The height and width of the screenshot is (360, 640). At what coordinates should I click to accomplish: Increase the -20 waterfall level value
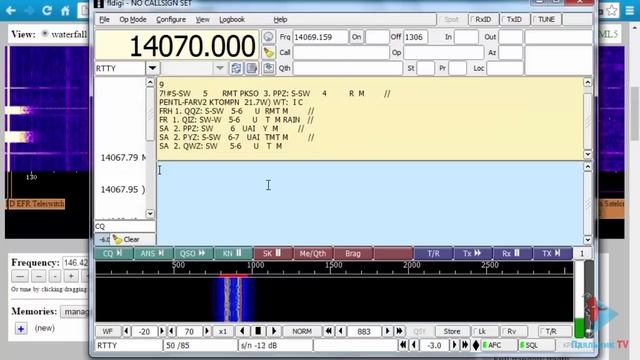click(x=162, y=331)
